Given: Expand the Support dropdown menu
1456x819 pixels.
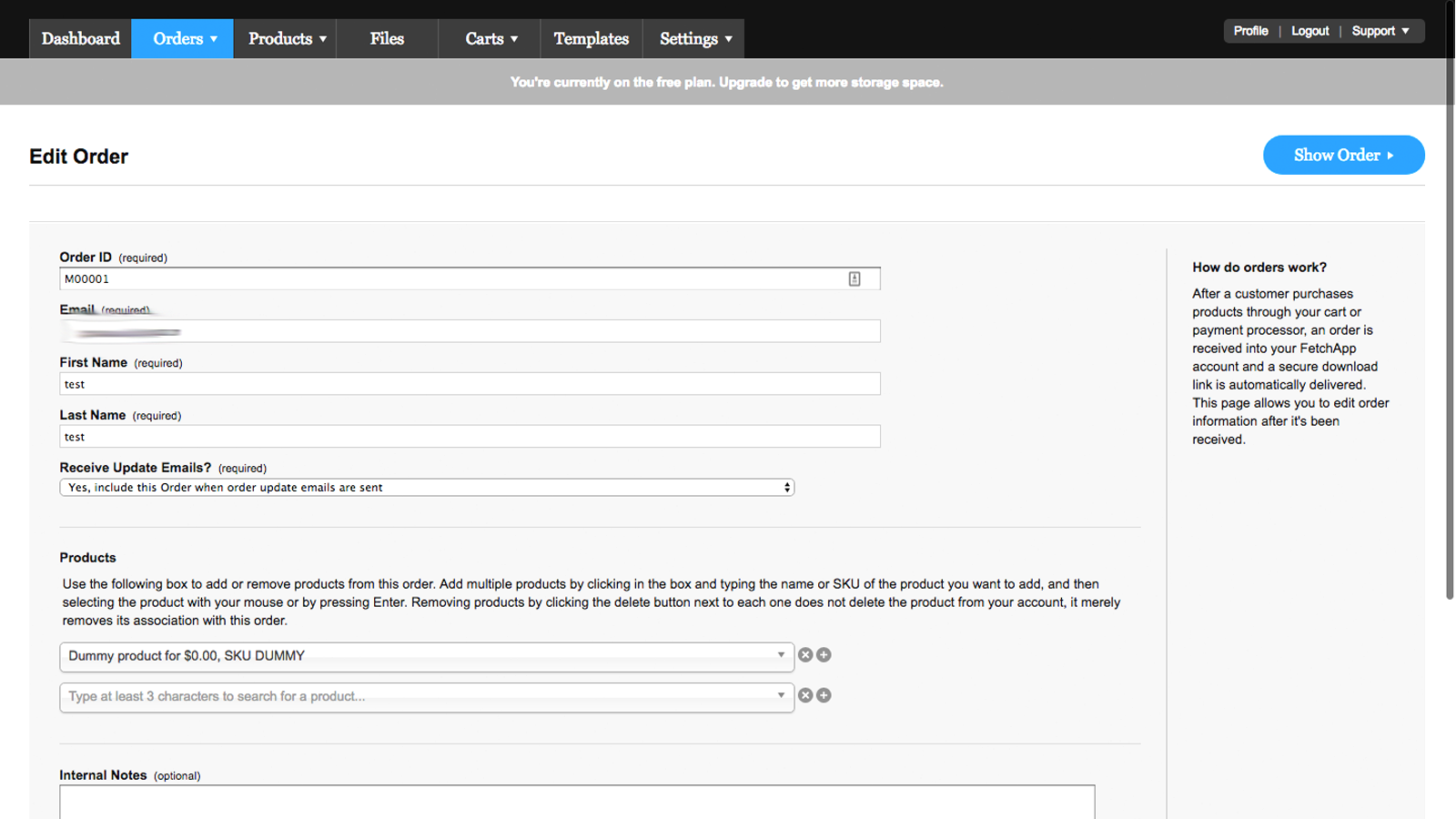Looking at the screenshot, I should (1380, 31).
